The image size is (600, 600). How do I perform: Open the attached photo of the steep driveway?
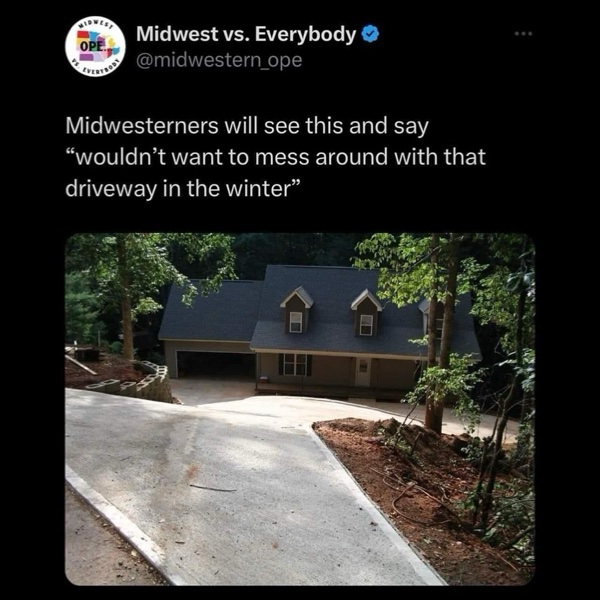coord(300,409)
